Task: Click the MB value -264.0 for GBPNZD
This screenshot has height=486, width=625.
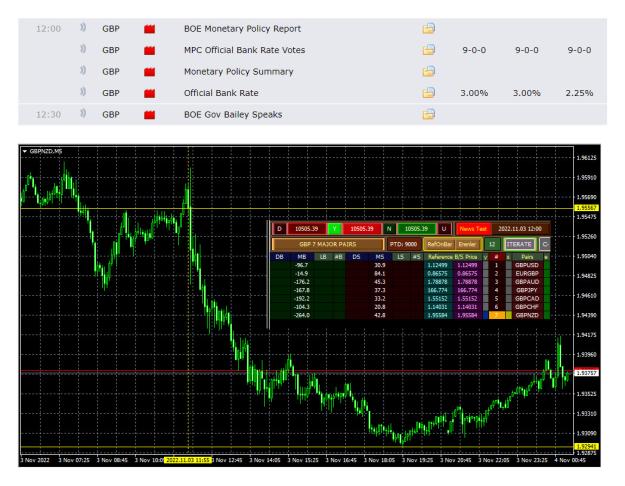Action: pyautogui.click(x=302, y=315)
